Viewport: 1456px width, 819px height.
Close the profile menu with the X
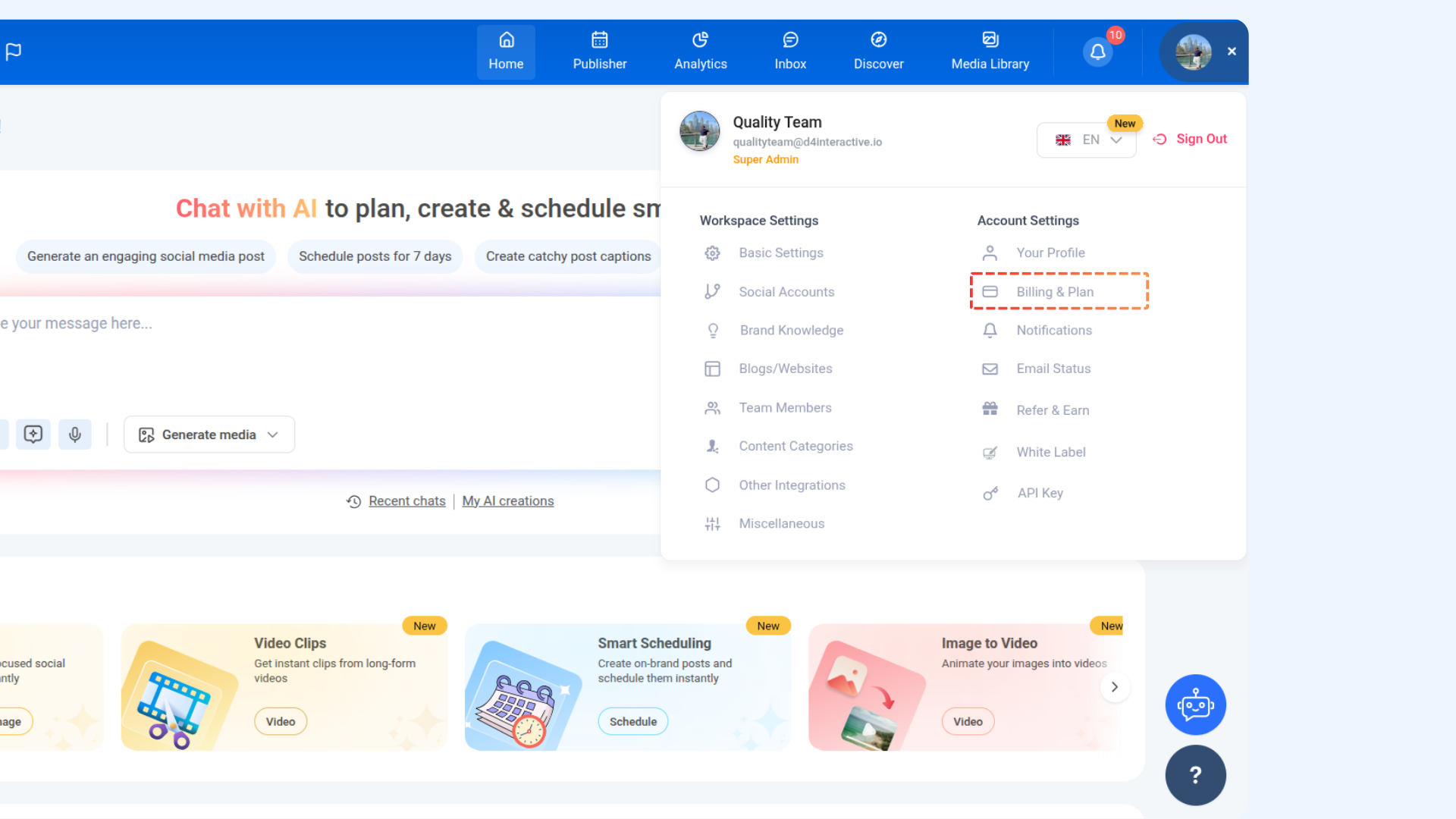[1232, 52]
